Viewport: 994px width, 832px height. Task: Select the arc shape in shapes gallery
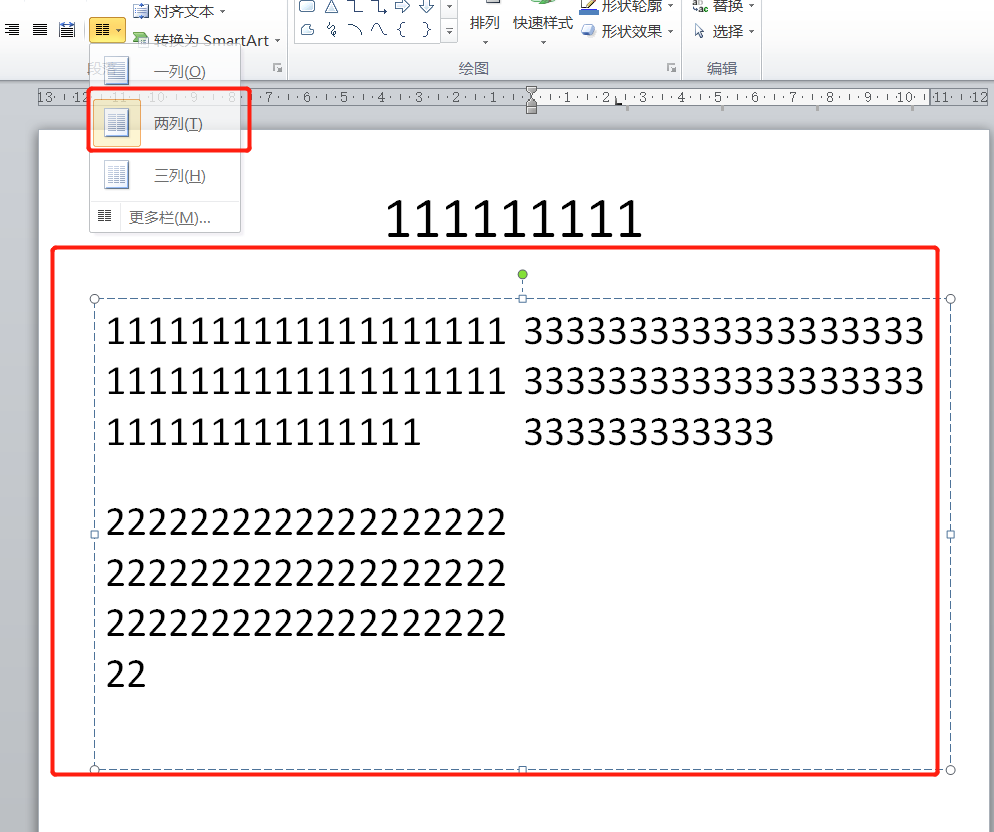(355, 30)
